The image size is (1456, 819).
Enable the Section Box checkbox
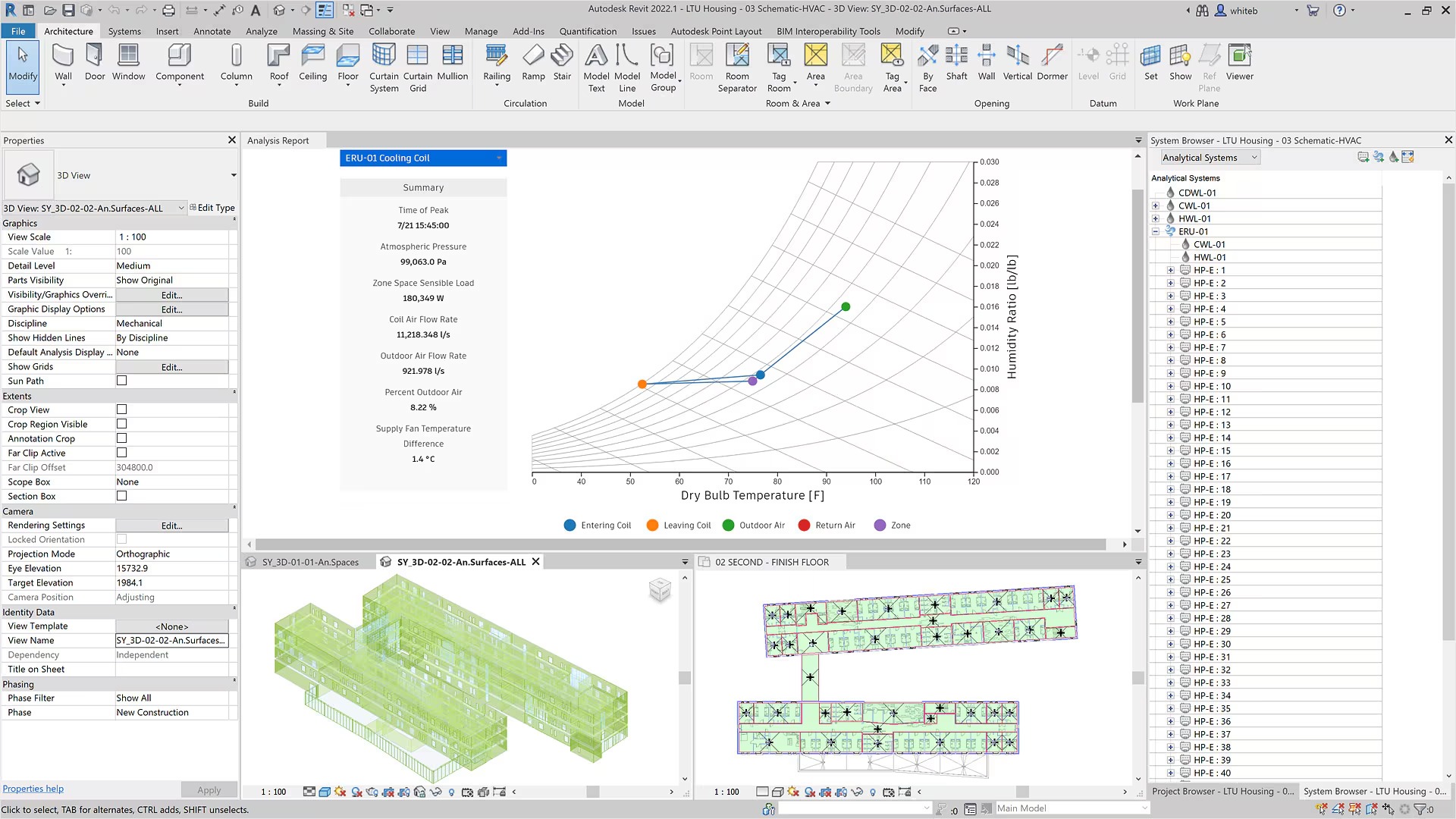121,496
